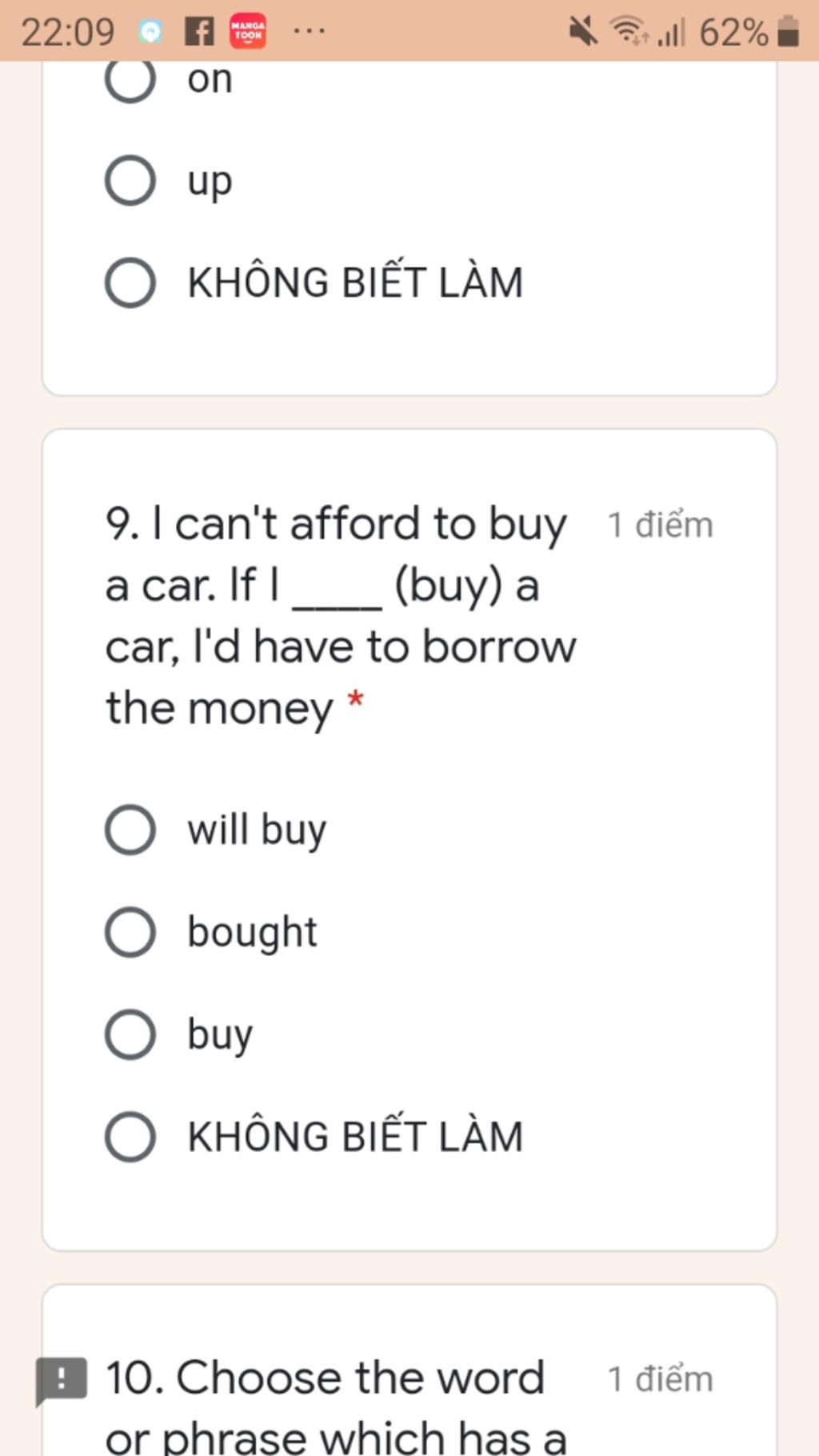Screen dimensions: 819x1456
Task: Choose "will buy" for question 9
Action: coord(130,830)
